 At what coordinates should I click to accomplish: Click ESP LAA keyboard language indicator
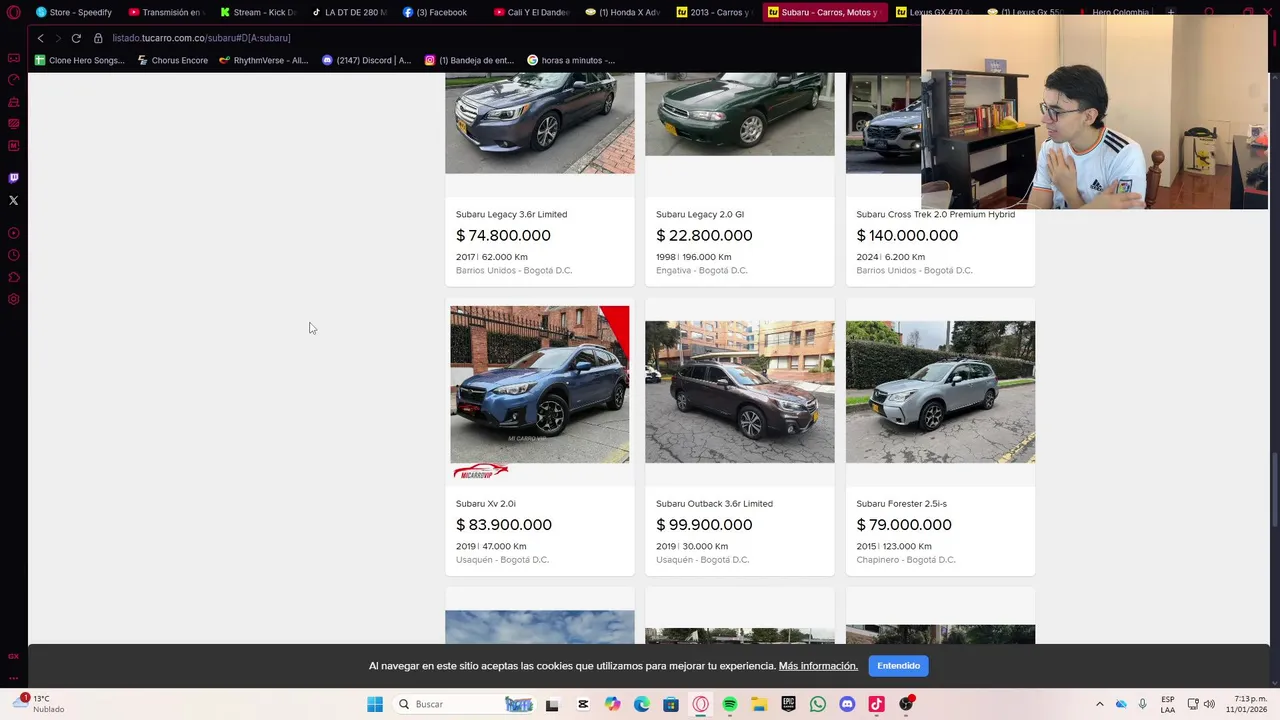point(1168,704)
